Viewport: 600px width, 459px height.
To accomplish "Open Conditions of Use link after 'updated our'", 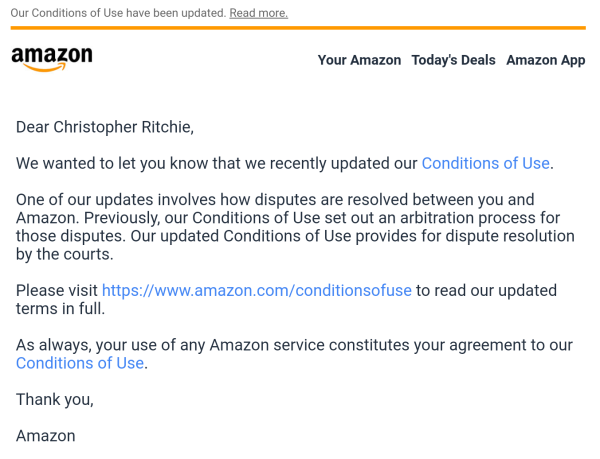I will 486,163.
